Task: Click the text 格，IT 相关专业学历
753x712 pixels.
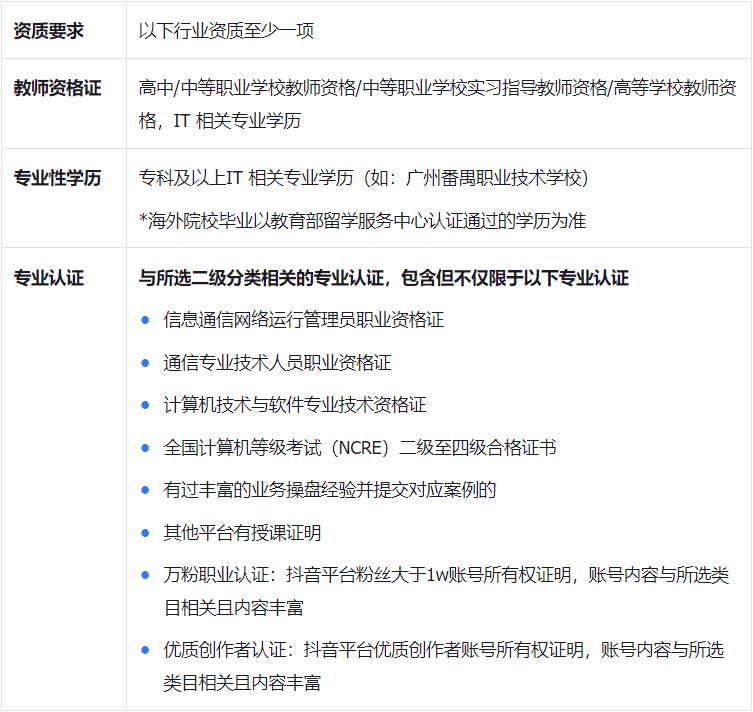Action: coord(220,121)
